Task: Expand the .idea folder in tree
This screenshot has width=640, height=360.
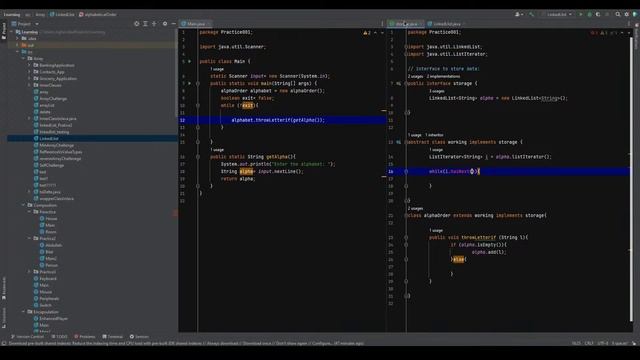Action: [x=18, y=38]
